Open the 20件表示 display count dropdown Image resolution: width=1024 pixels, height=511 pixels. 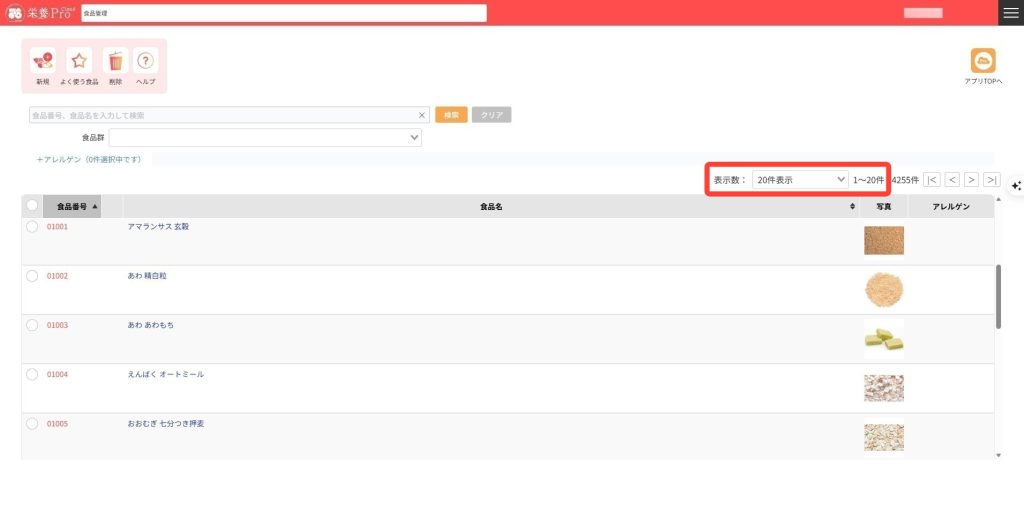(x=800, y=180)
